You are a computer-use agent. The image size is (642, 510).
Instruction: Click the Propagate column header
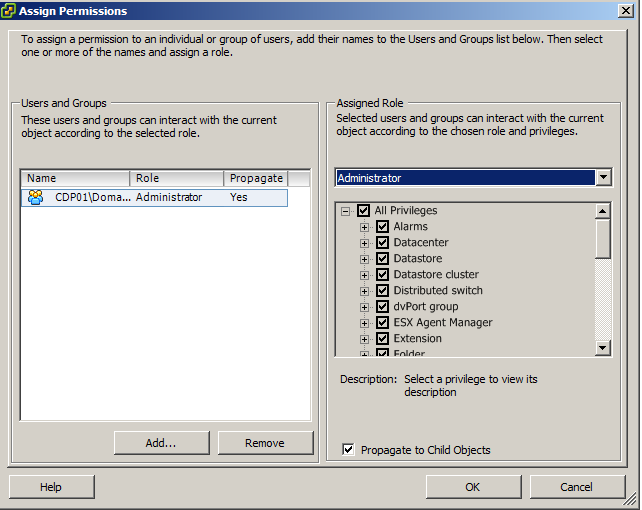pos(255,178)
